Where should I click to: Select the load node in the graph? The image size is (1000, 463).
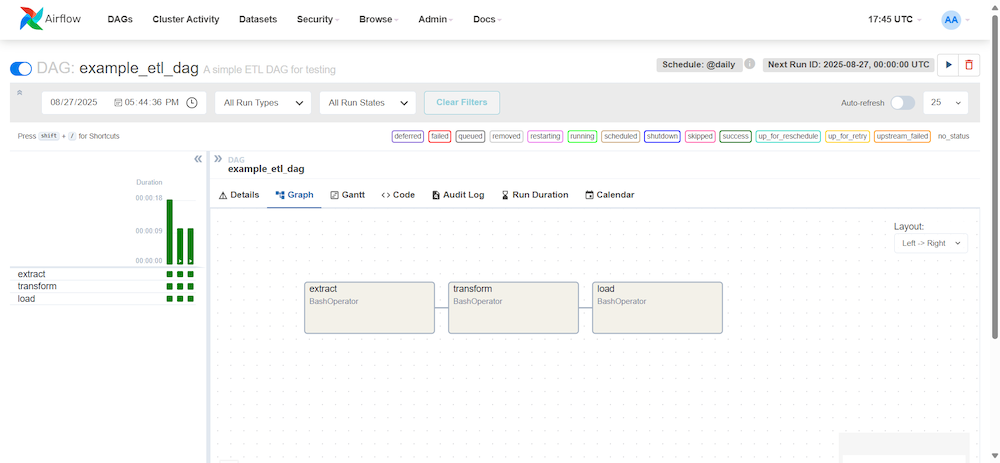[x=658, y=307]
